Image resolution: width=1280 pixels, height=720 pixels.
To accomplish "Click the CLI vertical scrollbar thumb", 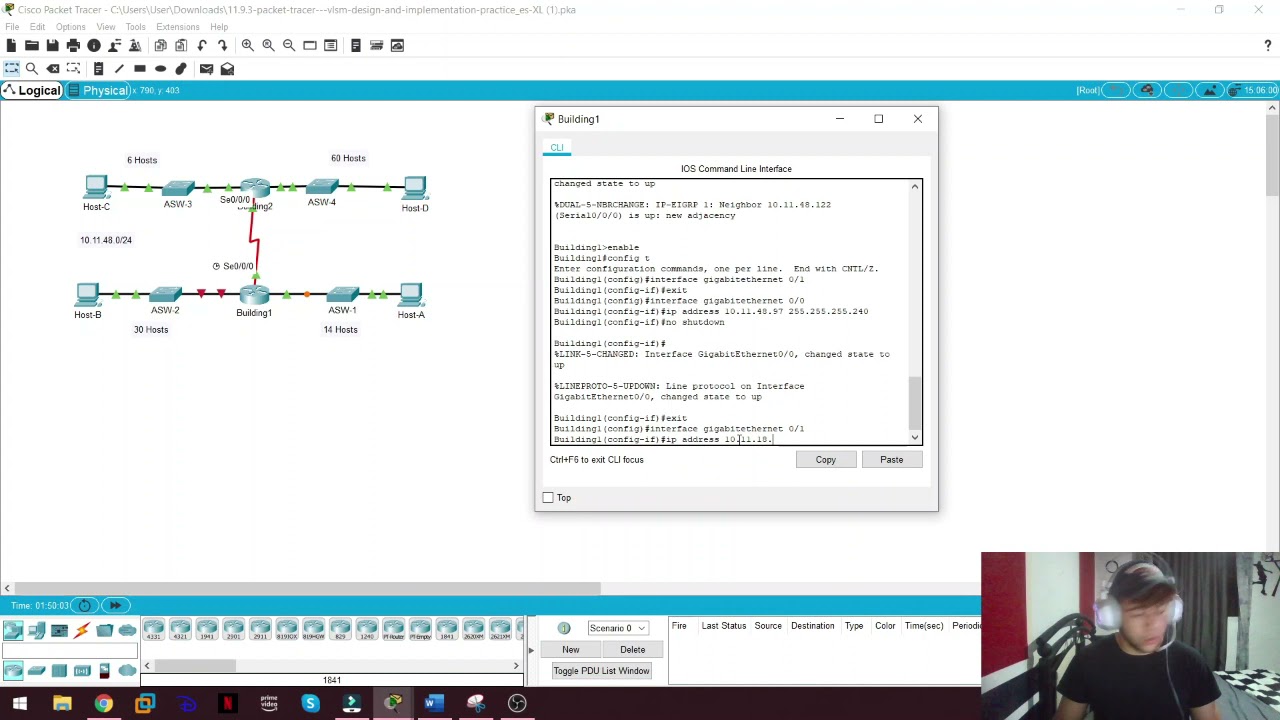I will [x=914, y=401].
